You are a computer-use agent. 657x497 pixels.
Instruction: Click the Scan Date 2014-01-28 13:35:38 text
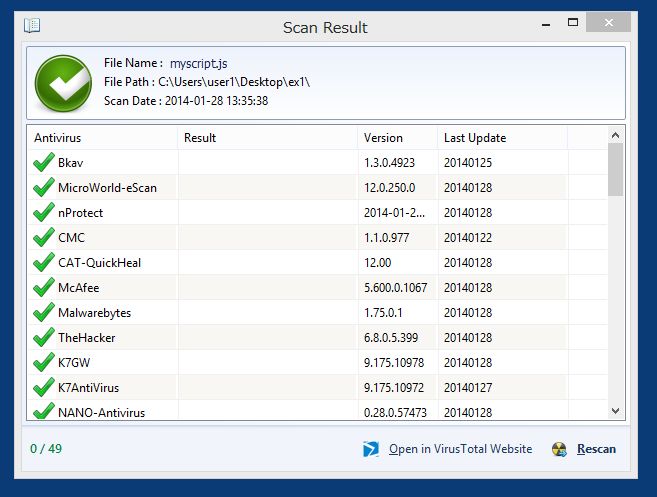click(186, 101)
